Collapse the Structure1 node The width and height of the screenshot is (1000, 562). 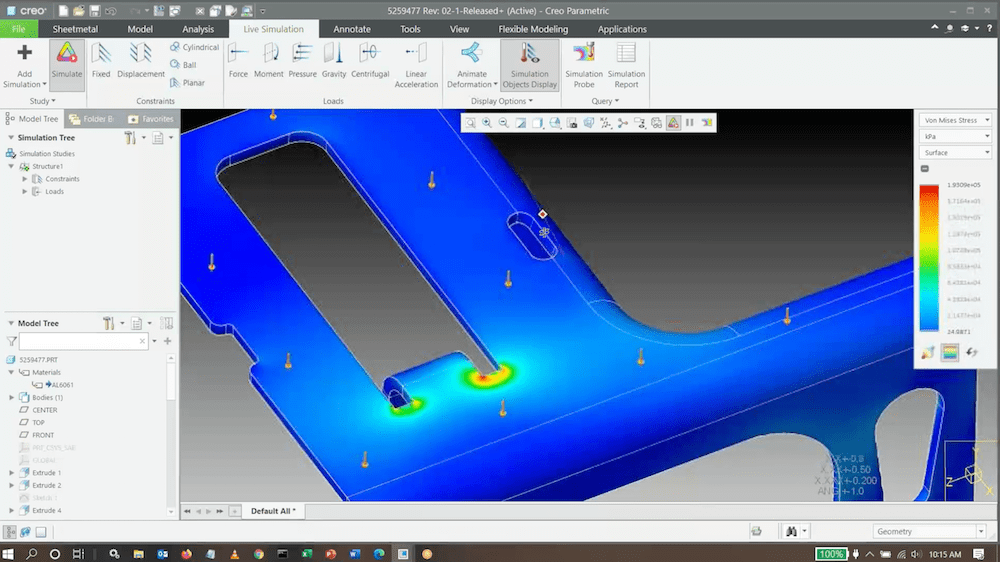coord(11,166)
